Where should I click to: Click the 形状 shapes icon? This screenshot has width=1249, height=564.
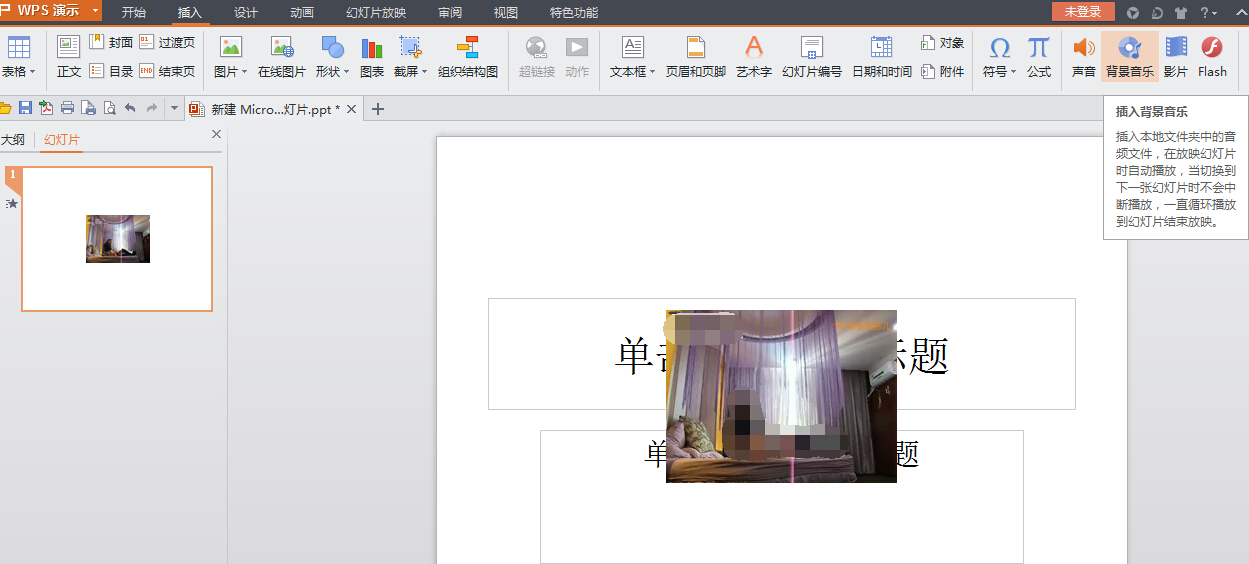332,47
